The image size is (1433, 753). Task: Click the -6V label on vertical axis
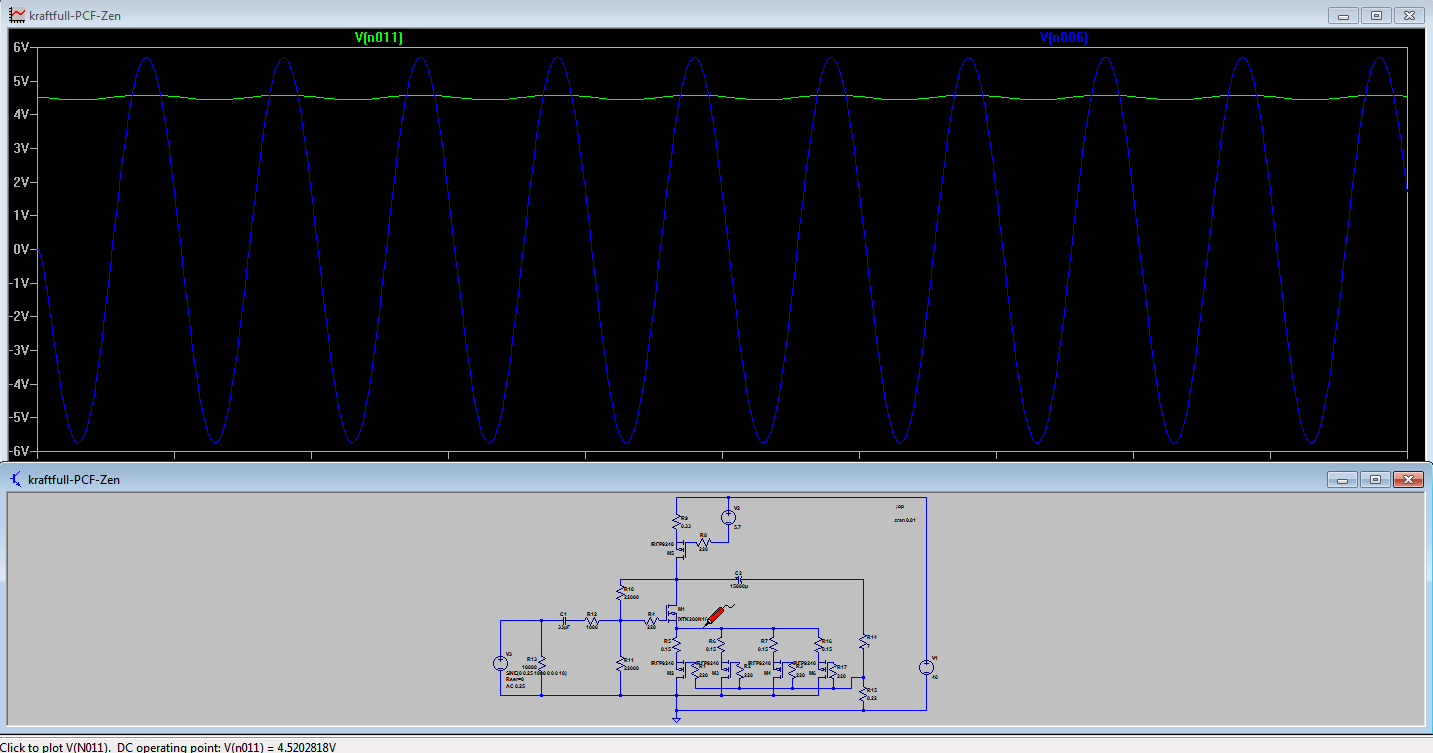coord(19,451)
